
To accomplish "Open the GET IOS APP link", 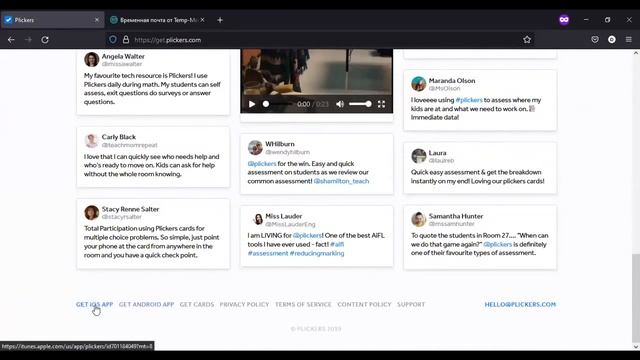I will click(94, 304).
